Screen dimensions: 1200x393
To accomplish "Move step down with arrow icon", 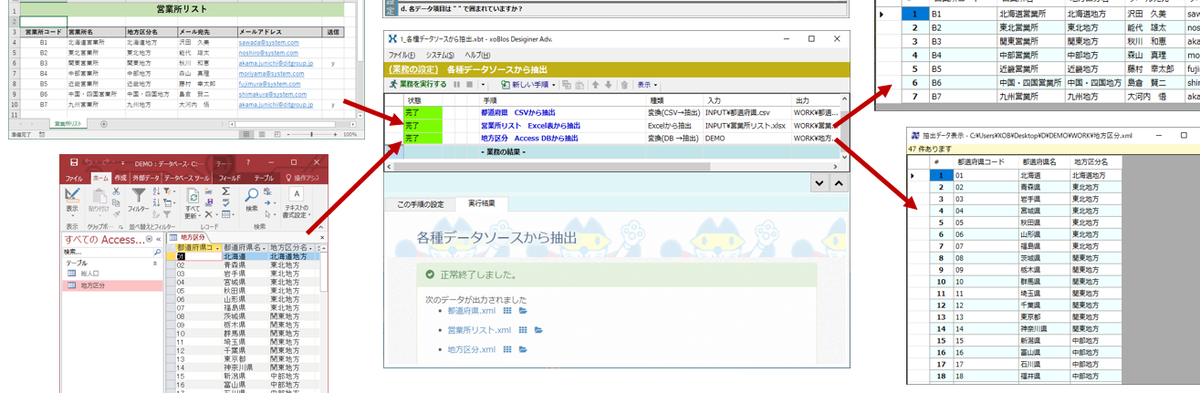I will click(x=608, y=85).
